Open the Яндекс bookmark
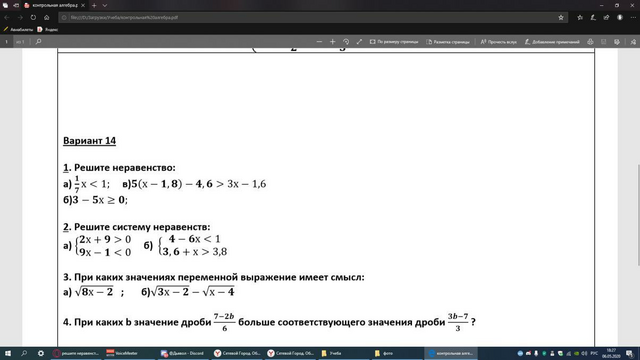The image size is (640, 360). point(47,29)
